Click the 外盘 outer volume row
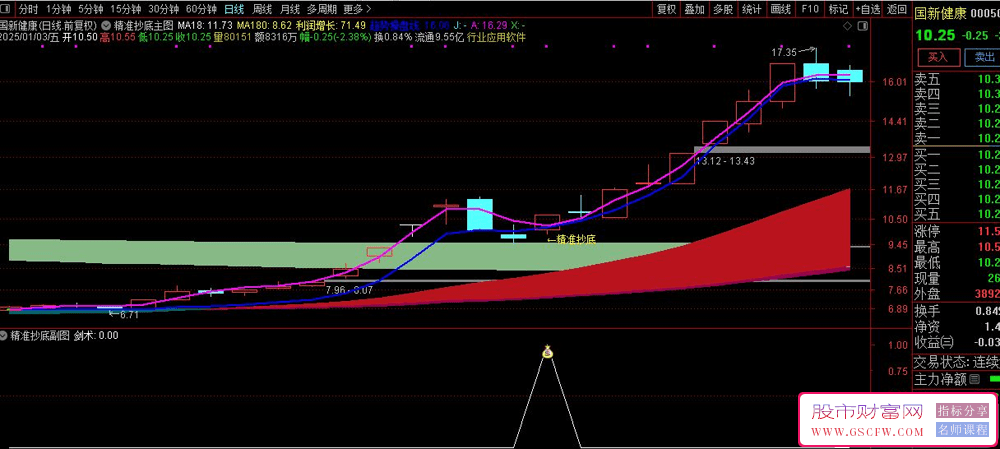The width and height of the screenshot is (1000, 449). 957,294
